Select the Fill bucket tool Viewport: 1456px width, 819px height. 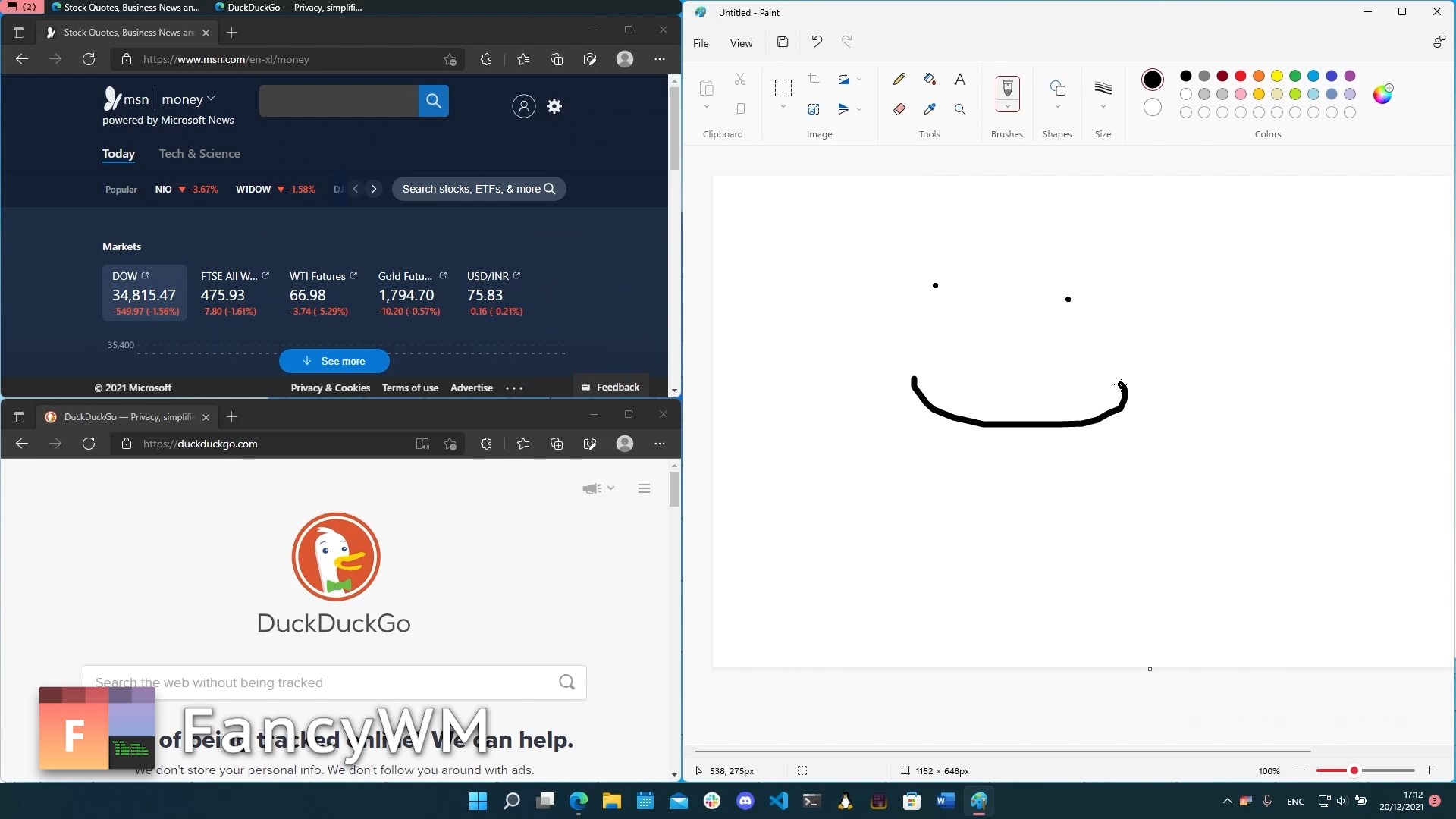(x=930, y=79)
